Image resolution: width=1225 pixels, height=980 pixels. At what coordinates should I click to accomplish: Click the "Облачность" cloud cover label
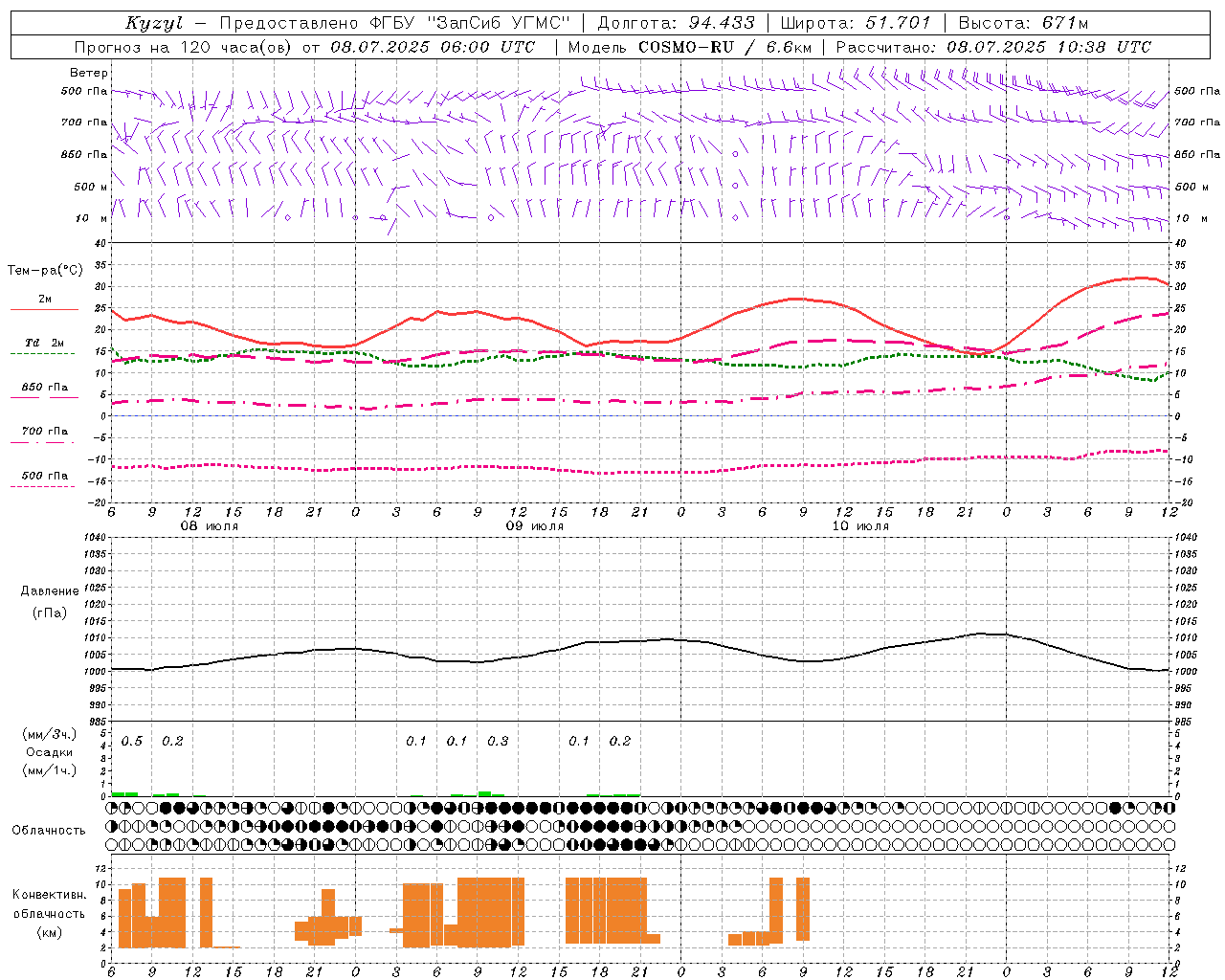[x=49, y=830]
